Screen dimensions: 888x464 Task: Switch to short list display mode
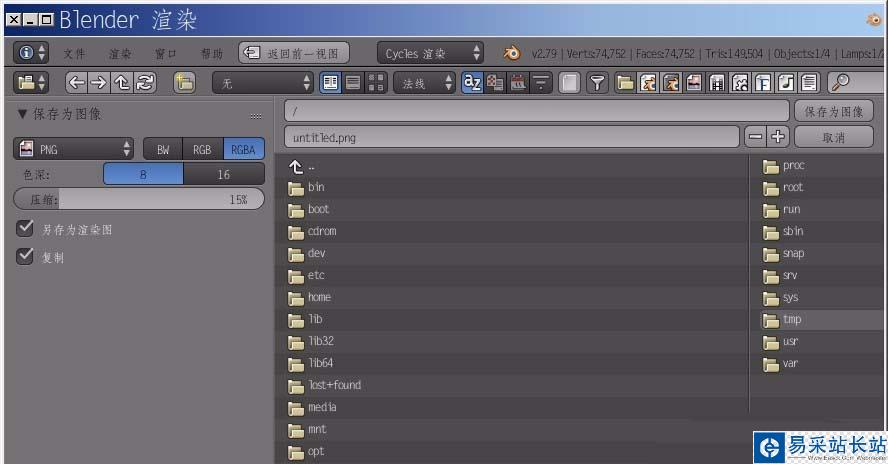pyautogui.click(x=330, y=83)
